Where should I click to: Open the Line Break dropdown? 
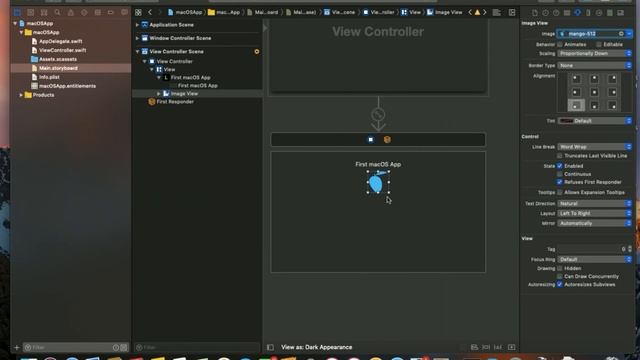click(x=594, y=147)
